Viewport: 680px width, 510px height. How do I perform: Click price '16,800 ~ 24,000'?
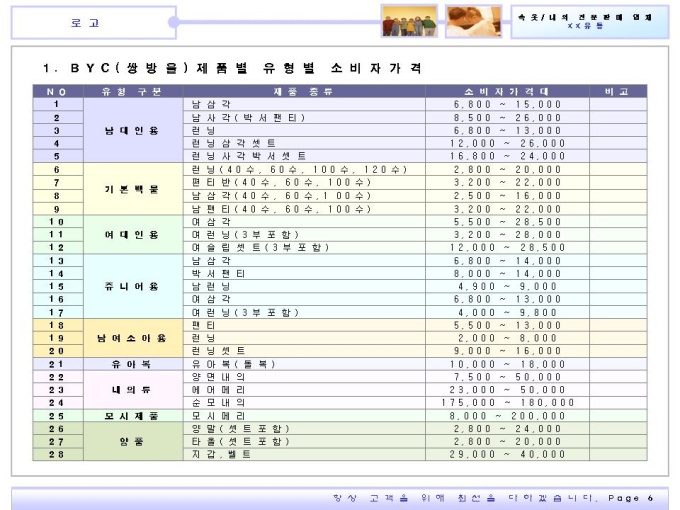tap(507, 156)
